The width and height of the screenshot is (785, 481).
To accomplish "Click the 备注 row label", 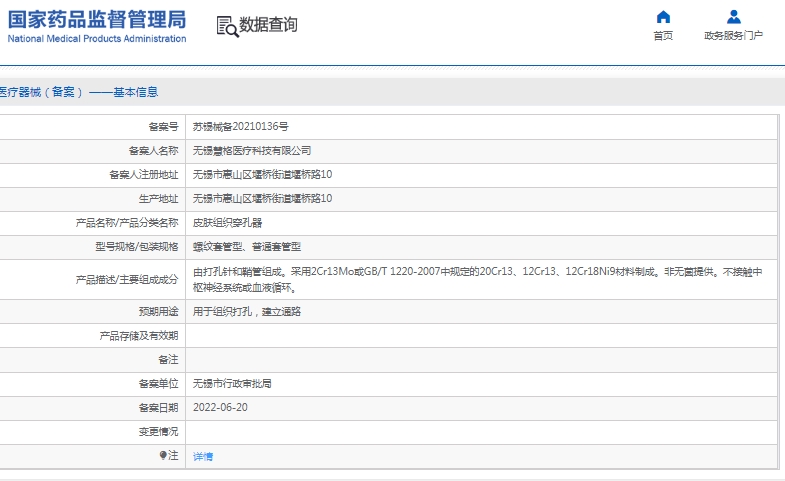I will [x=168, y=359].
